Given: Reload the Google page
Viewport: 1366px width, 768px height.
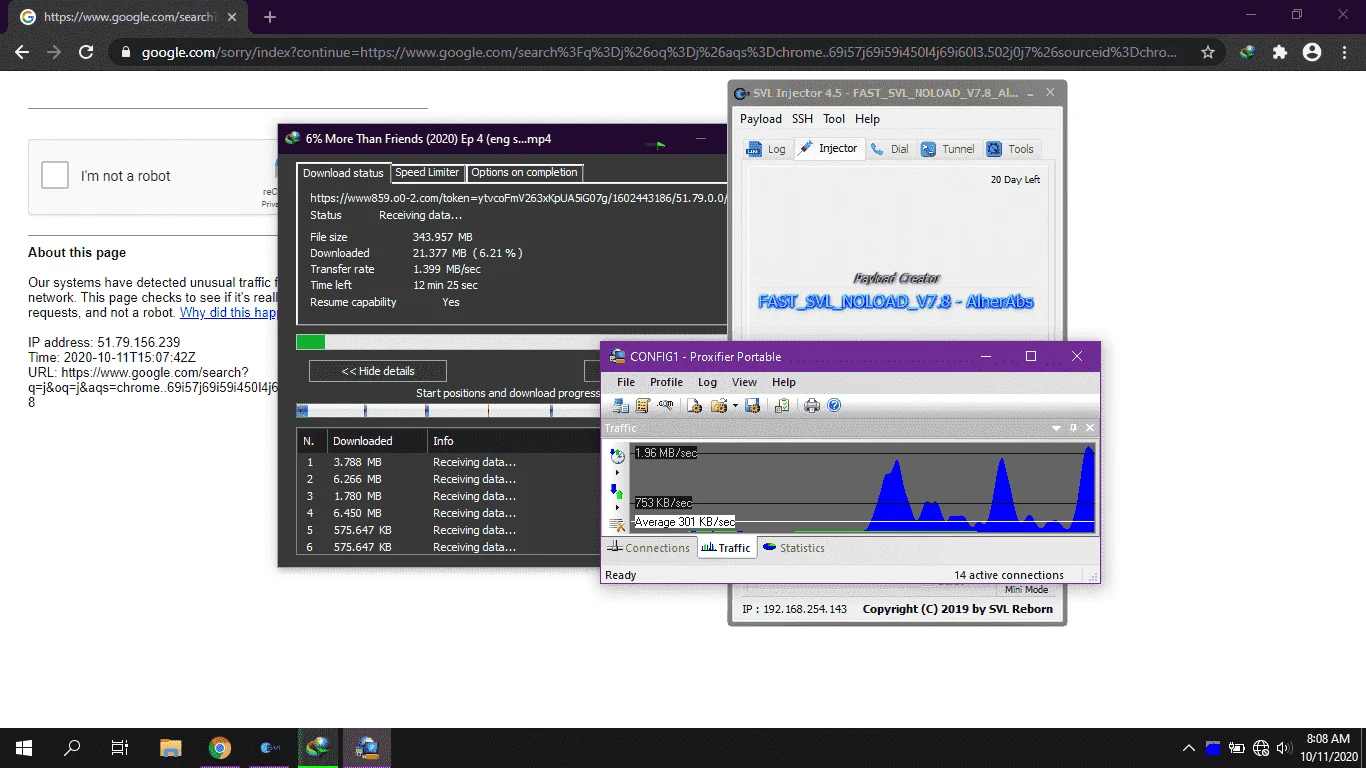Looking at the screenshot, I should pyautogui.click(x=86, y=52).
